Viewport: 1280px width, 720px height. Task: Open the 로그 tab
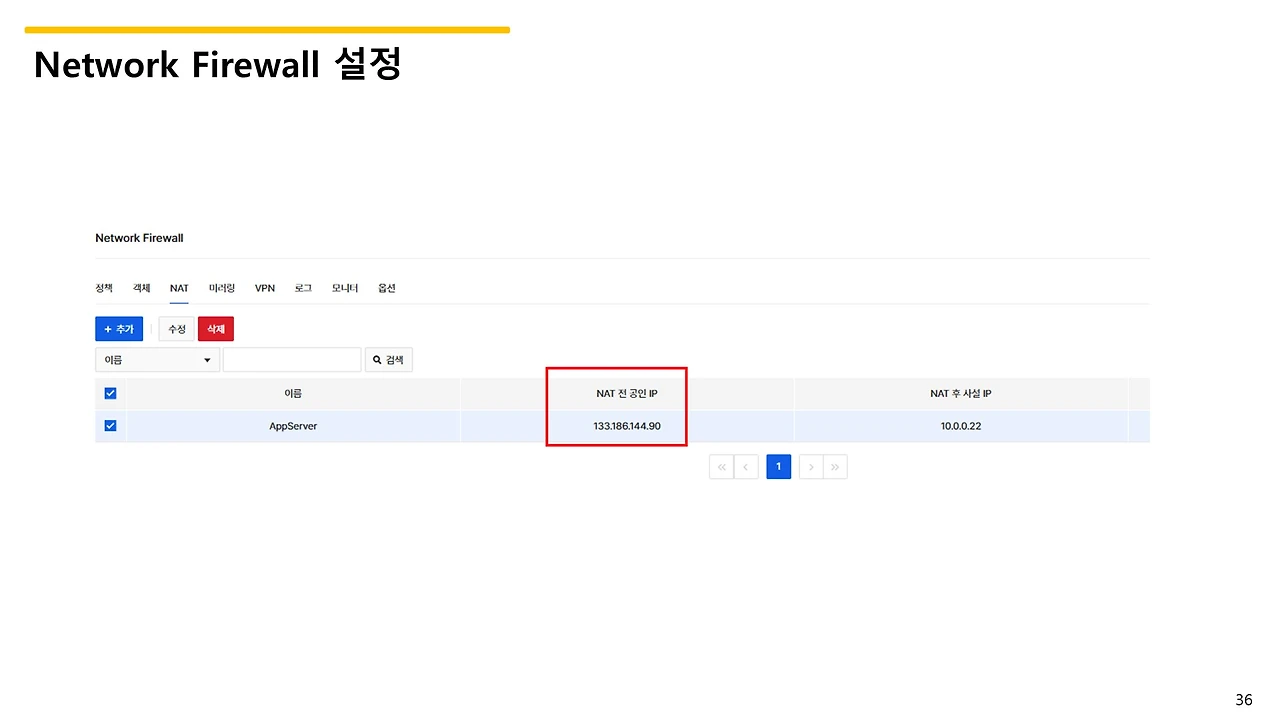tap(302, 288)
